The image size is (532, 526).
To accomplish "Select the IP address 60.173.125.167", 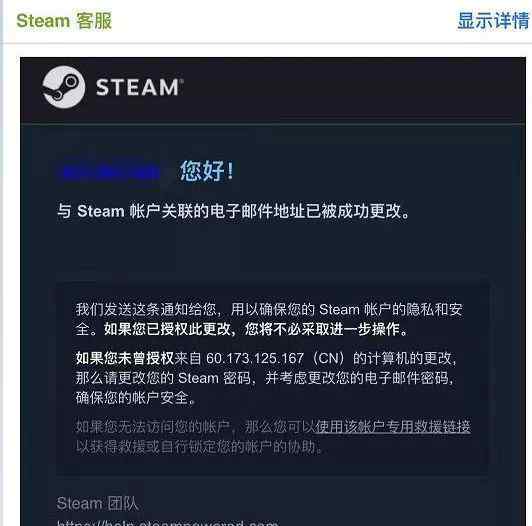I will [254, 358].
